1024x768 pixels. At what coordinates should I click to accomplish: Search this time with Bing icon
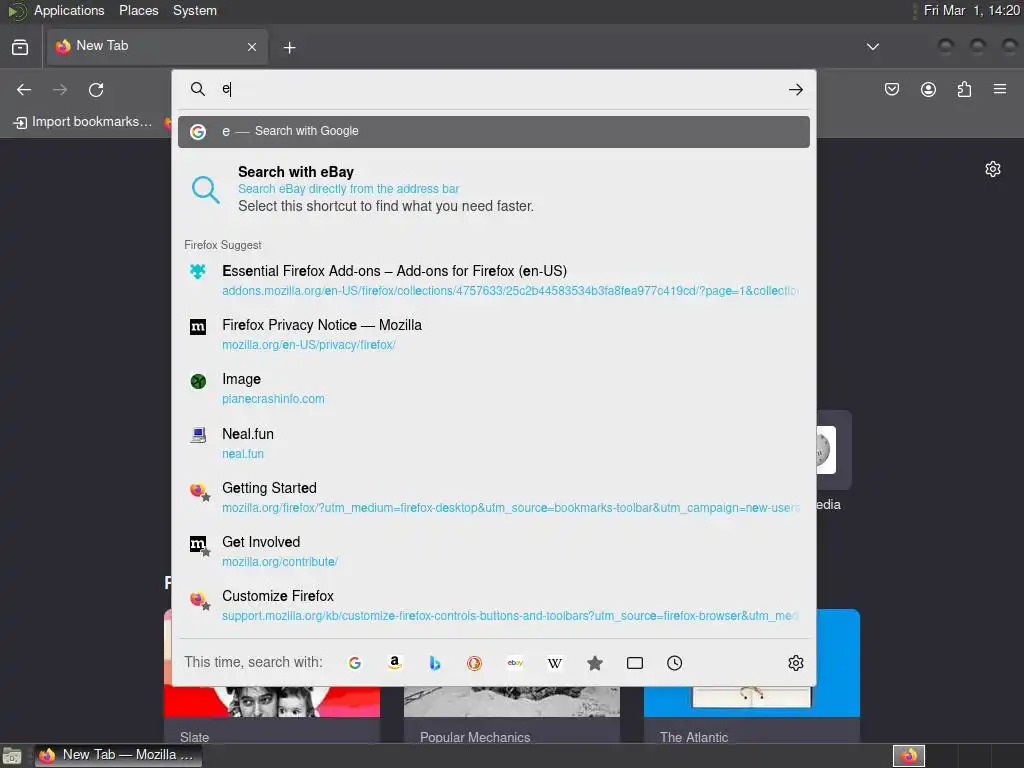tap(435, 663)
